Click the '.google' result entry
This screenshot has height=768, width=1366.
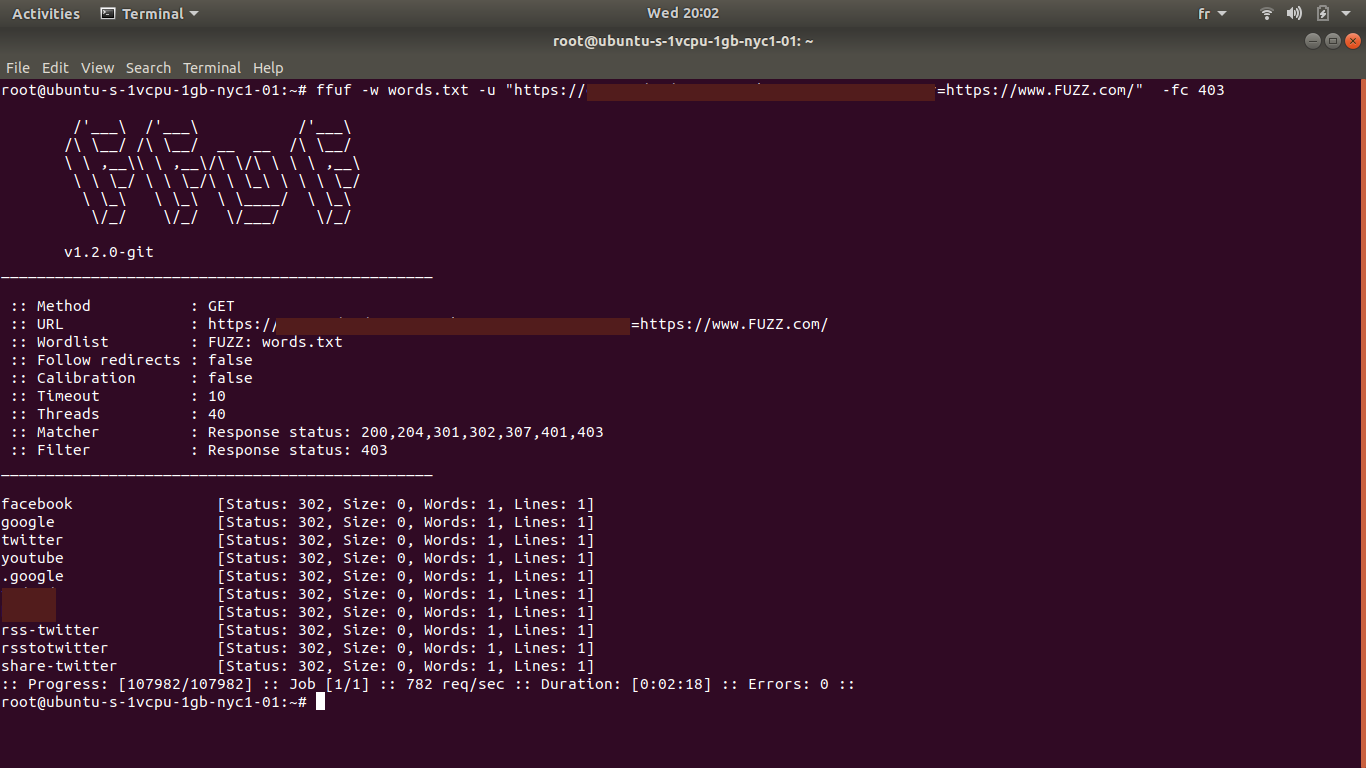32,576
